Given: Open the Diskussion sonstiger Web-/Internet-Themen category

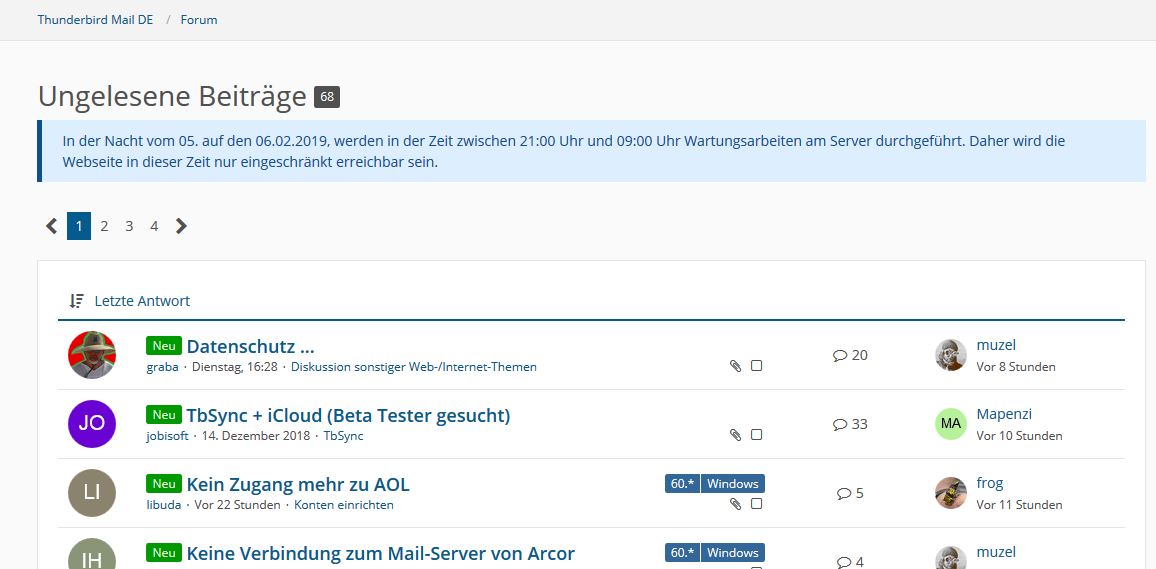Looking at the screenshot, I should point(414,367).
